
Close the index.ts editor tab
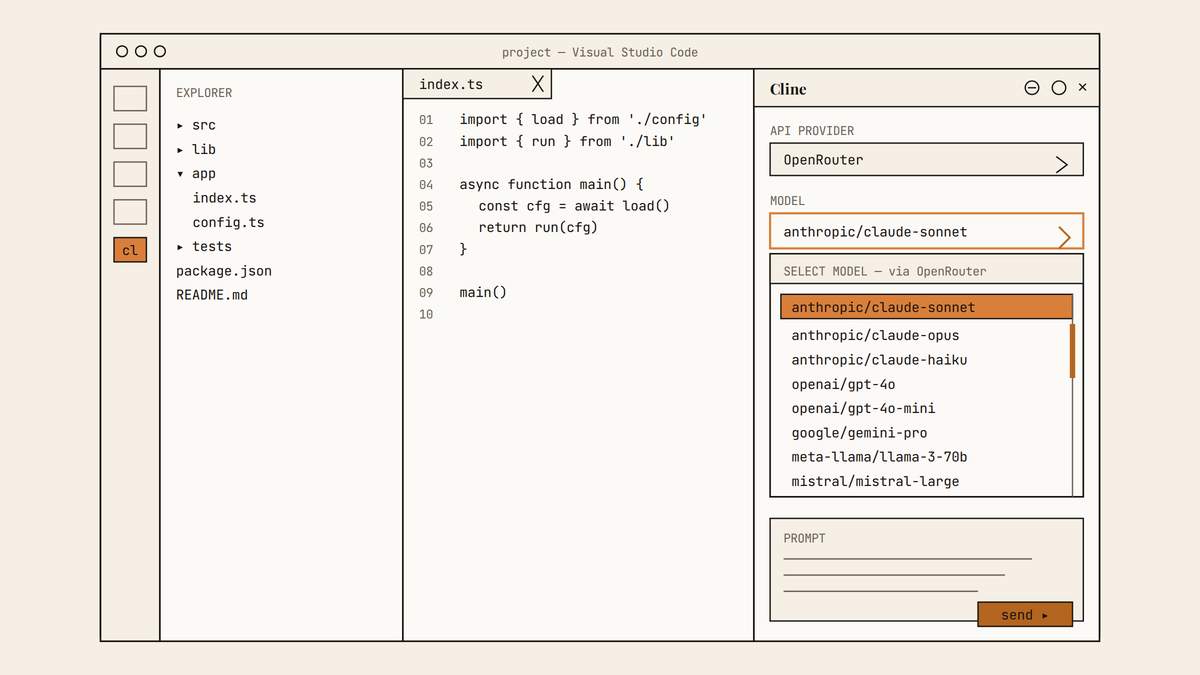538,84
